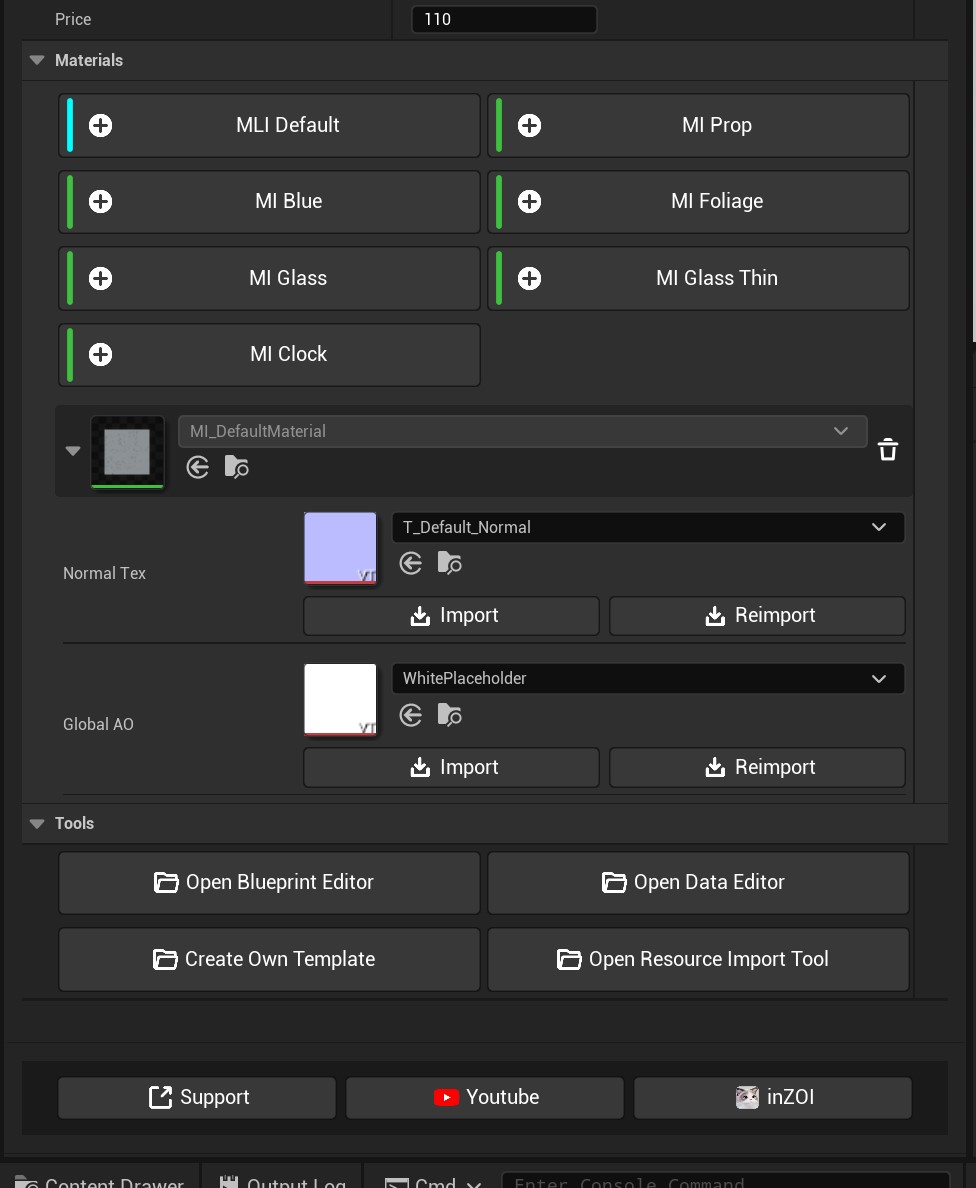The width and height of the screenshot is (976, 1188).
Task: Click the Normal Tex label
Action: [105, 574]
